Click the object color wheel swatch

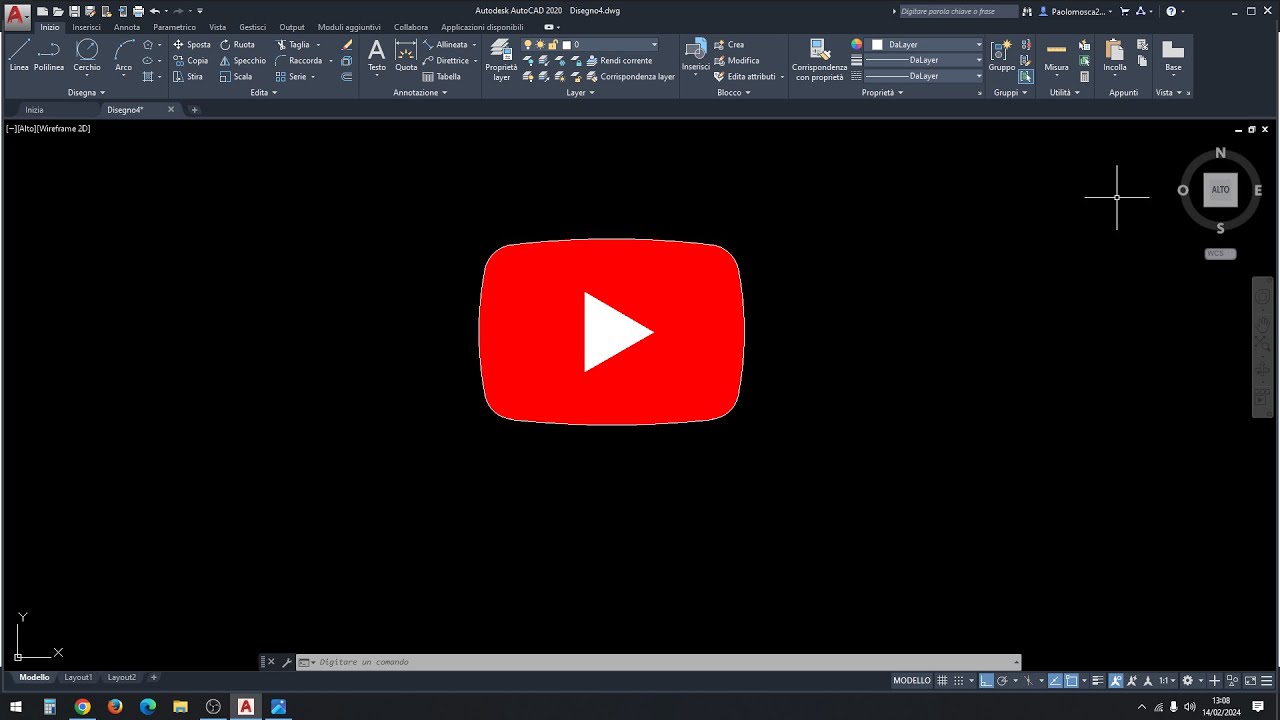click(x=856, y=45)
